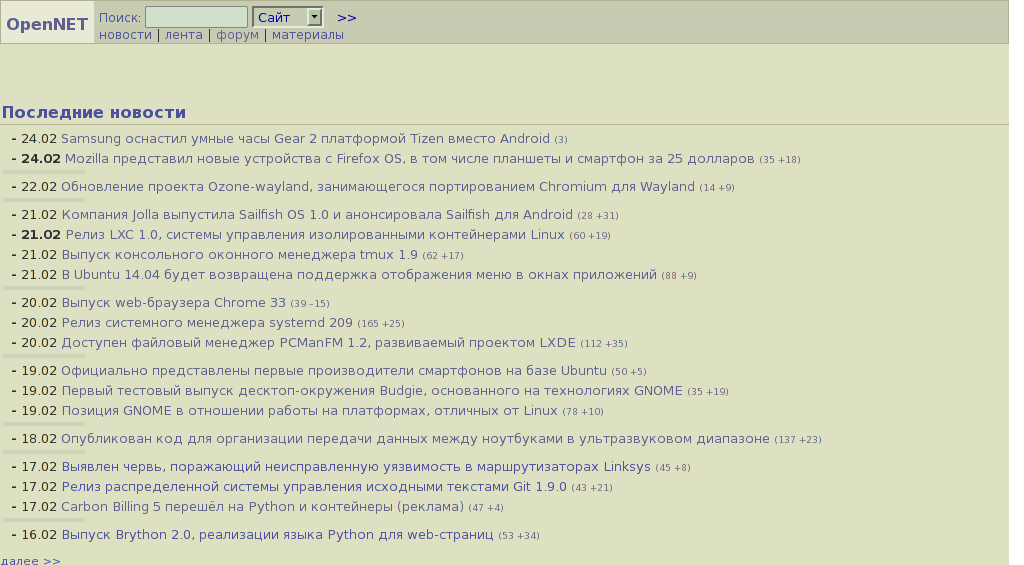Open the материалы menu link
This screenshot has height=565, width=1024.
308,35
